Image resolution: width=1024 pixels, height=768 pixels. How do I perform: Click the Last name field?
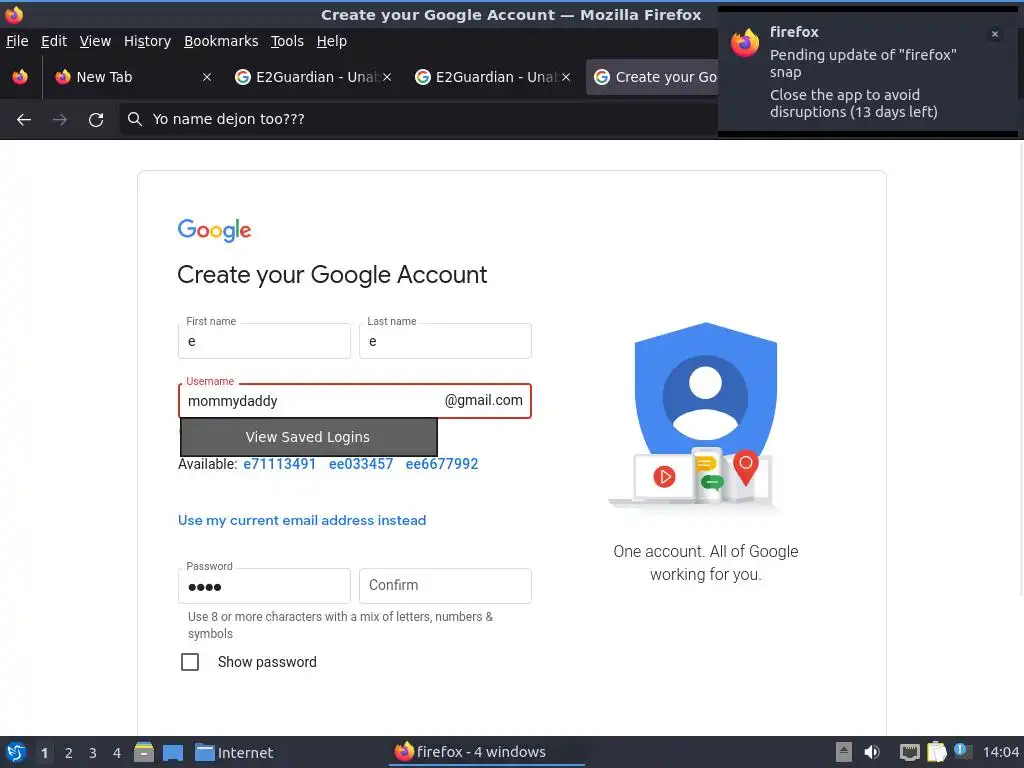445,341
